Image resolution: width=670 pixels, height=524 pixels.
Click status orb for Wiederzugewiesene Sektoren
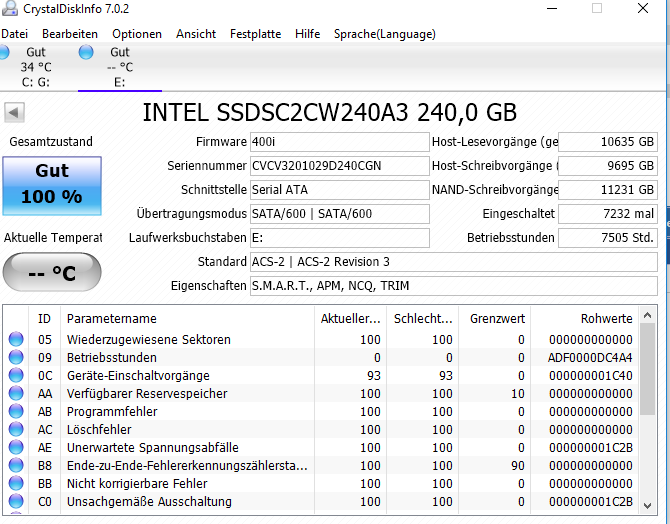point(16,340)
